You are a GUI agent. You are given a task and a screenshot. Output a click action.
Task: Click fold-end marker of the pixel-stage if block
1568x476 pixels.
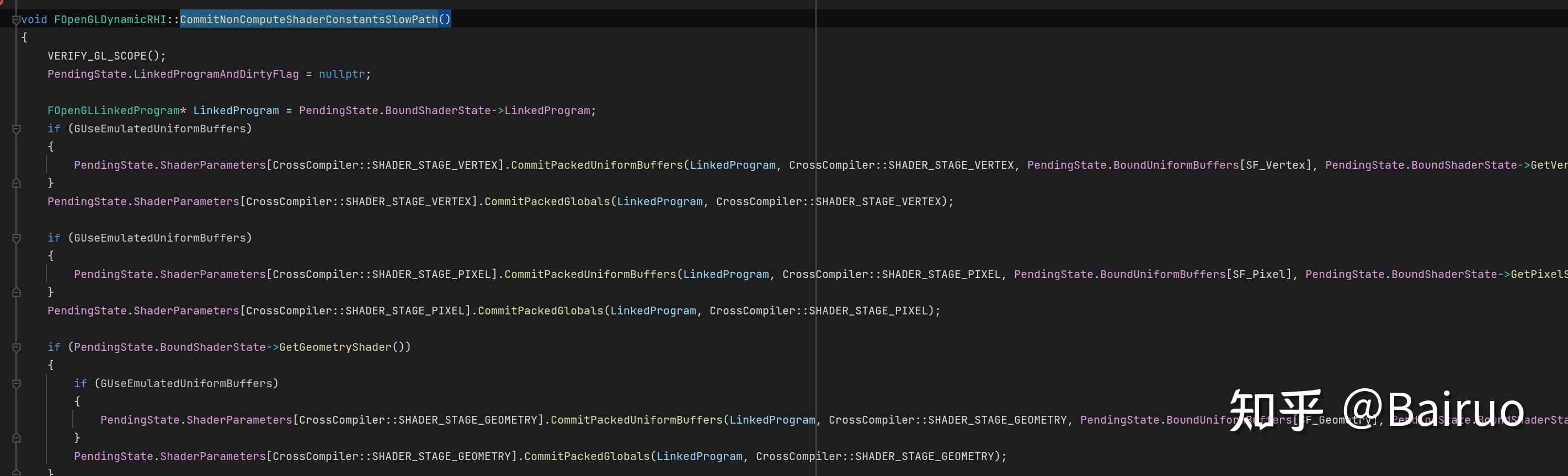point(17,293)
